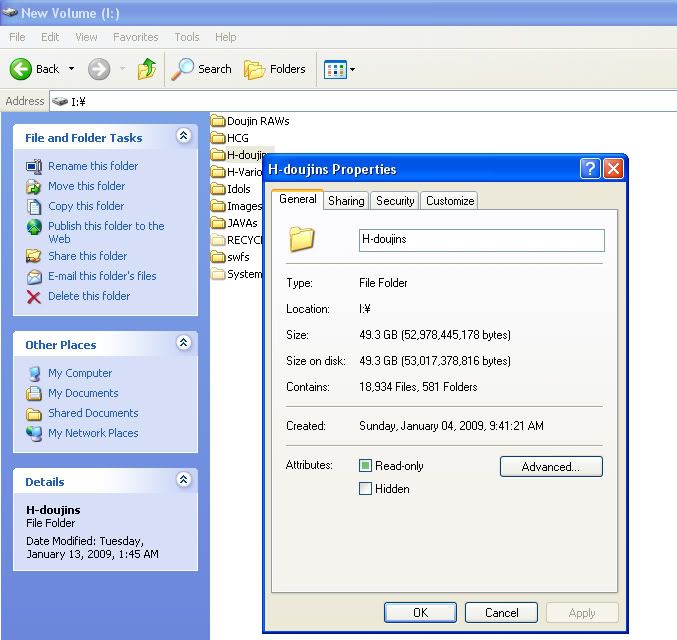This screenshot has width=677, height=640.
Task: Open the Tools menu
Action: (187, 37)
